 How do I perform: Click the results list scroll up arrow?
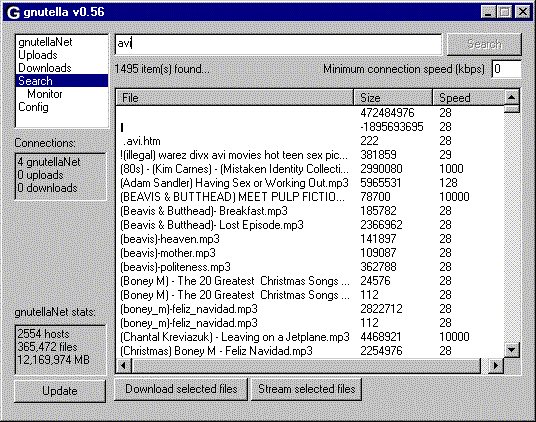(512, 97)
